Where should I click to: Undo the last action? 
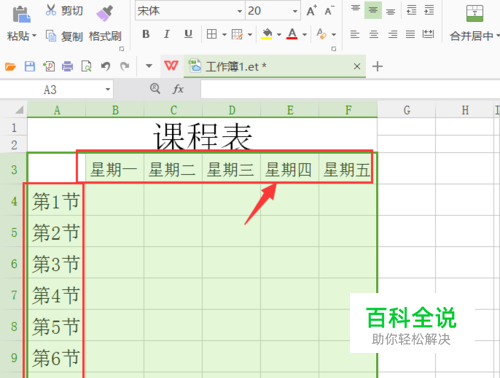105,67
